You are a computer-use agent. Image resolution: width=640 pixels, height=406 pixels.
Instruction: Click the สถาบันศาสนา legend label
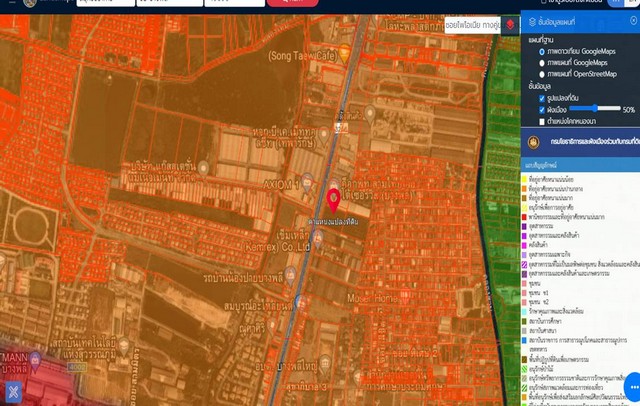542,331
